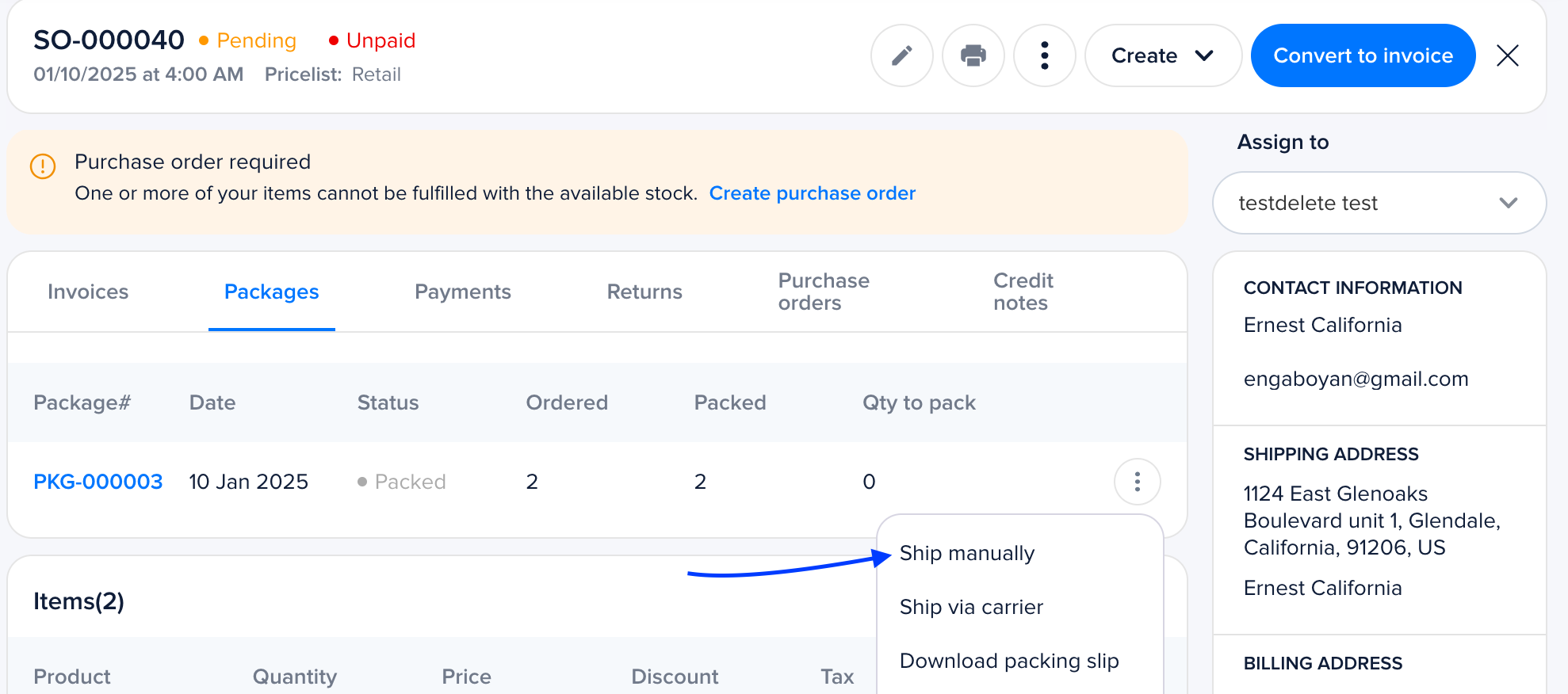Click the pencil edit icon

(902, 55)
